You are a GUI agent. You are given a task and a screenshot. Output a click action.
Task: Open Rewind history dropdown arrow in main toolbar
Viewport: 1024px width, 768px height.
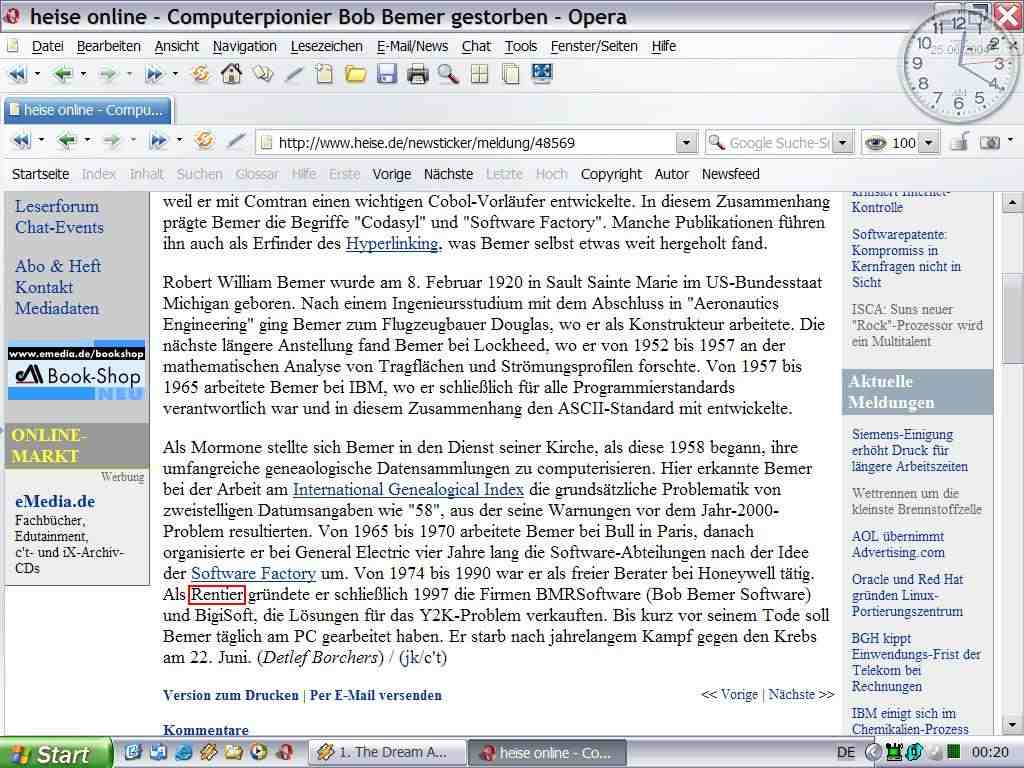click(37, 74)
